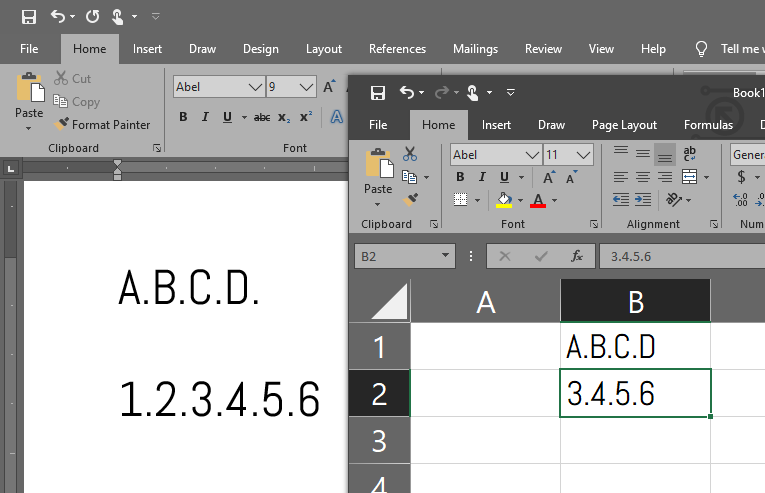
Task: Save the Excel workbook
Action: 378,93
